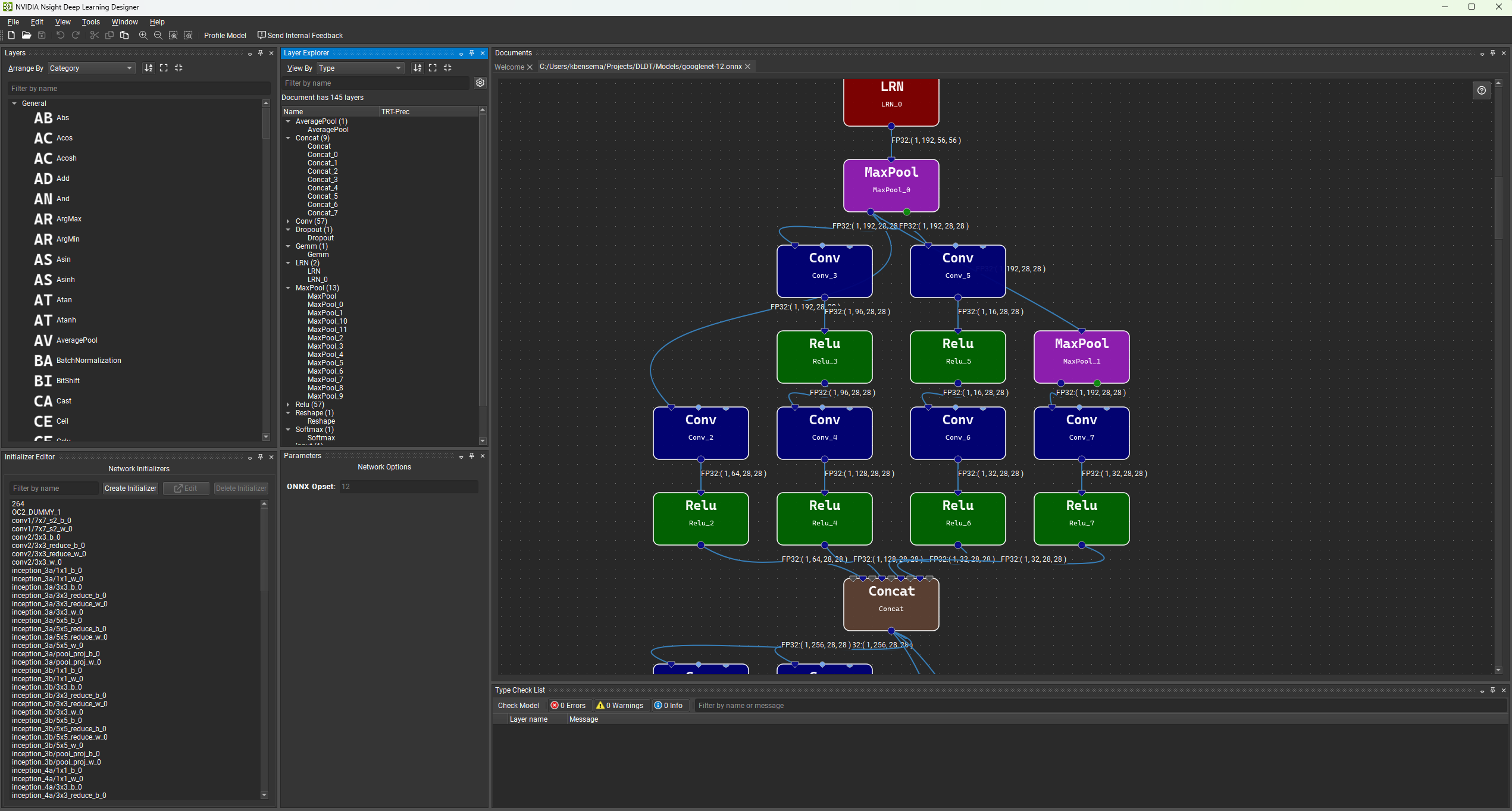Click Profile Model button
Screen dimensions: 1512x811
pos(225,36)
